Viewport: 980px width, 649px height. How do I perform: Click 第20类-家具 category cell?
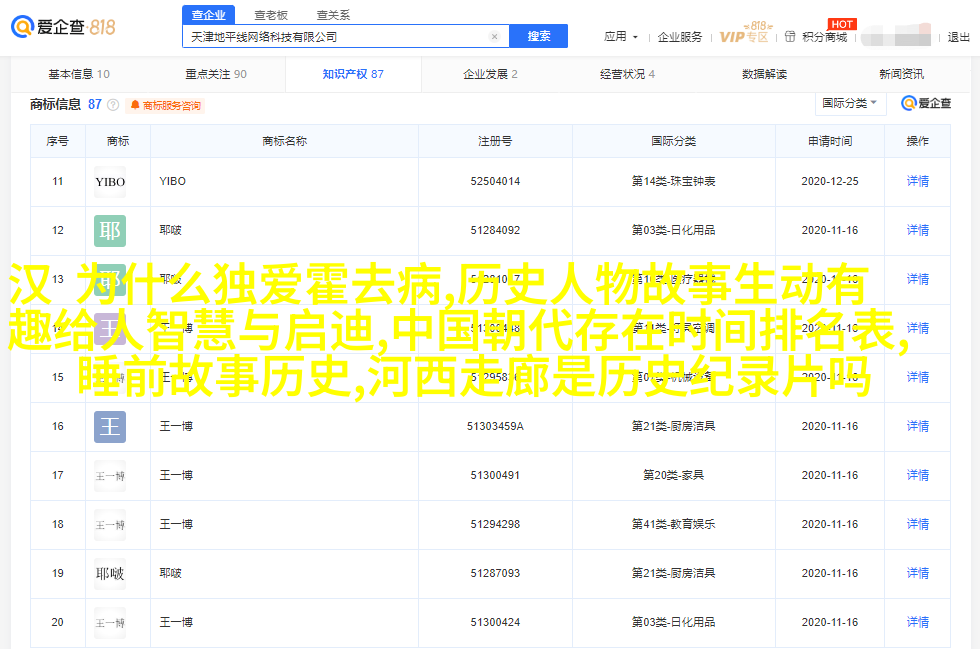pos(673,475)
